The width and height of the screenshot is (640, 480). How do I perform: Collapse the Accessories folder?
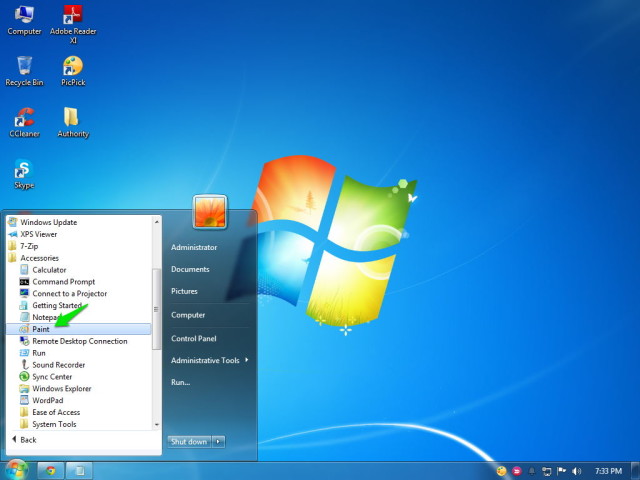click(x=39, y=258)
